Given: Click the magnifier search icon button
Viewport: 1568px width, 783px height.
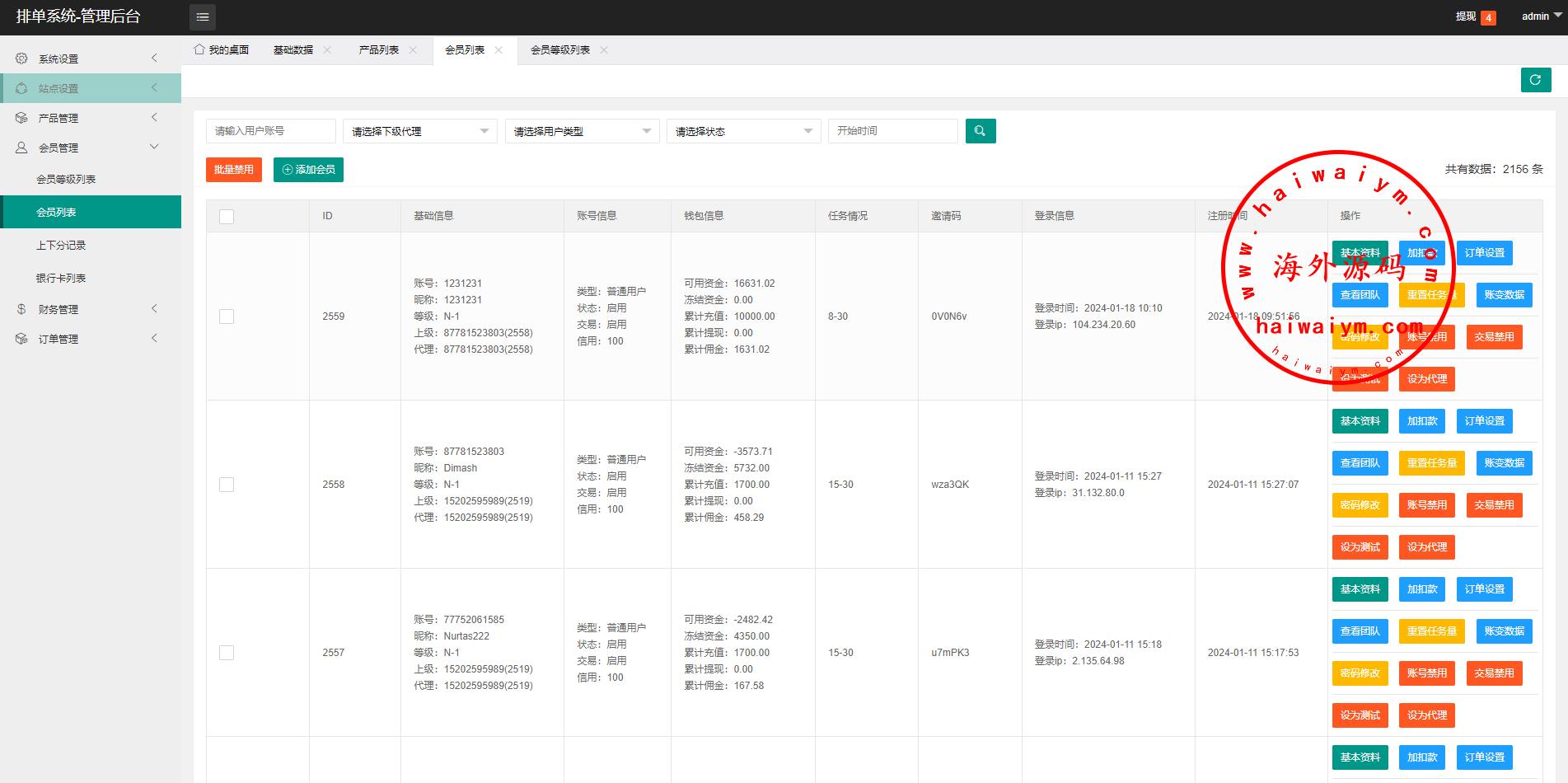Looking at the screenshot, I should point(980,131).
